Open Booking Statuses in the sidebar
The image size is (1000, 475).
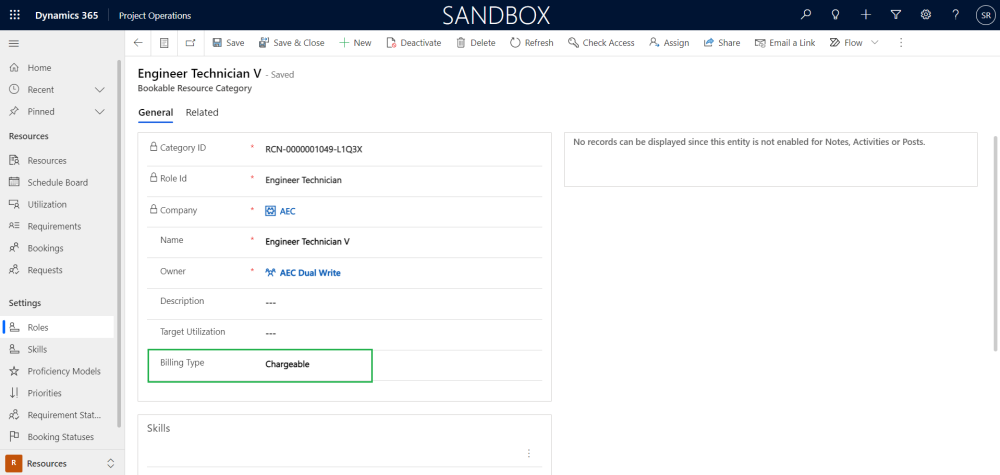tap(61, 437)
